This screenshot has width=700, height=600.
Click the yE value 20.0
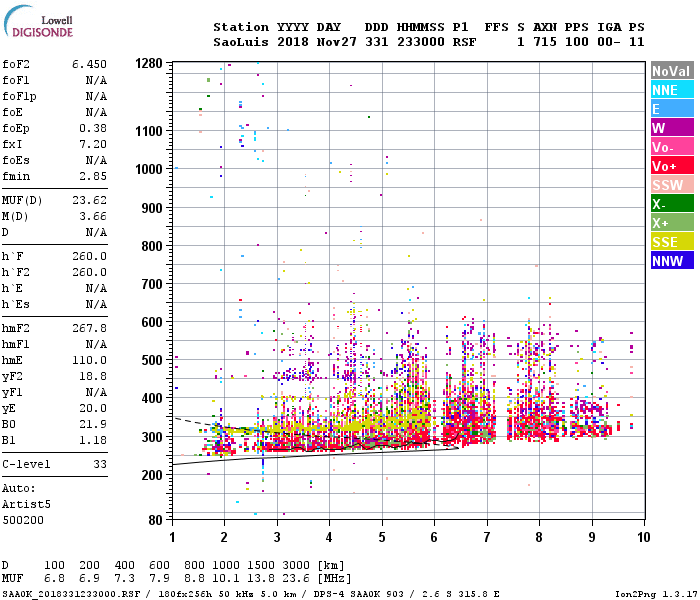(93, 408)
